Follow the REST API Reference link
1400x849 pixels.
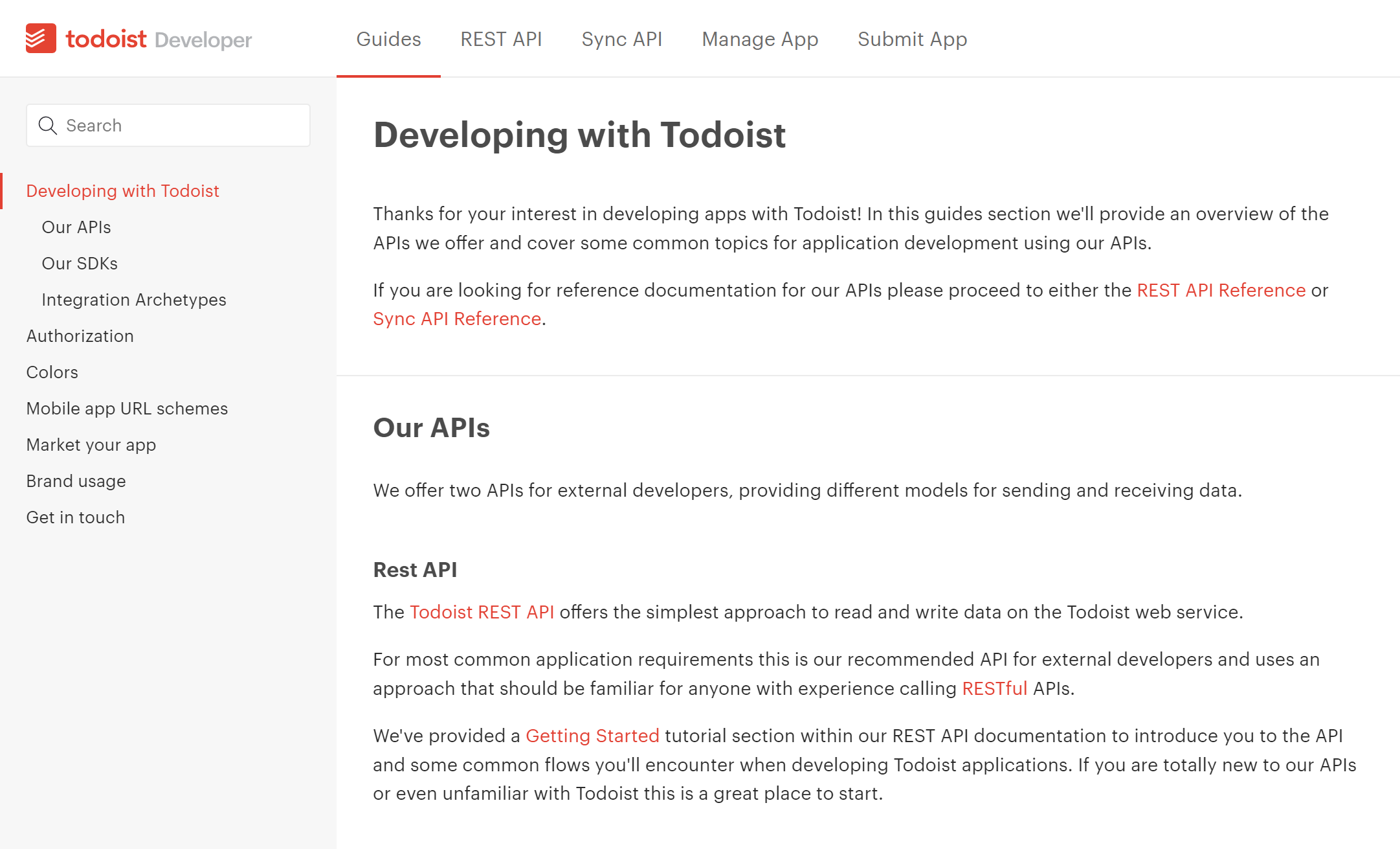point(1221,290)
